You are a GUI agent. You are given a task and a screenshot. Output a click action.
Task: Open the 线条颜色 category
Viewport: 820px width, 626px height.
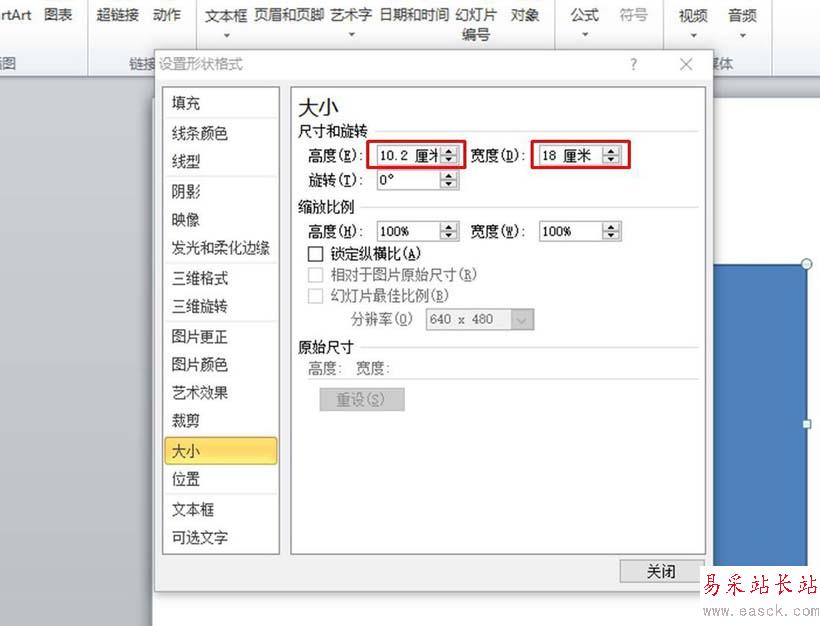click(199, 133)
